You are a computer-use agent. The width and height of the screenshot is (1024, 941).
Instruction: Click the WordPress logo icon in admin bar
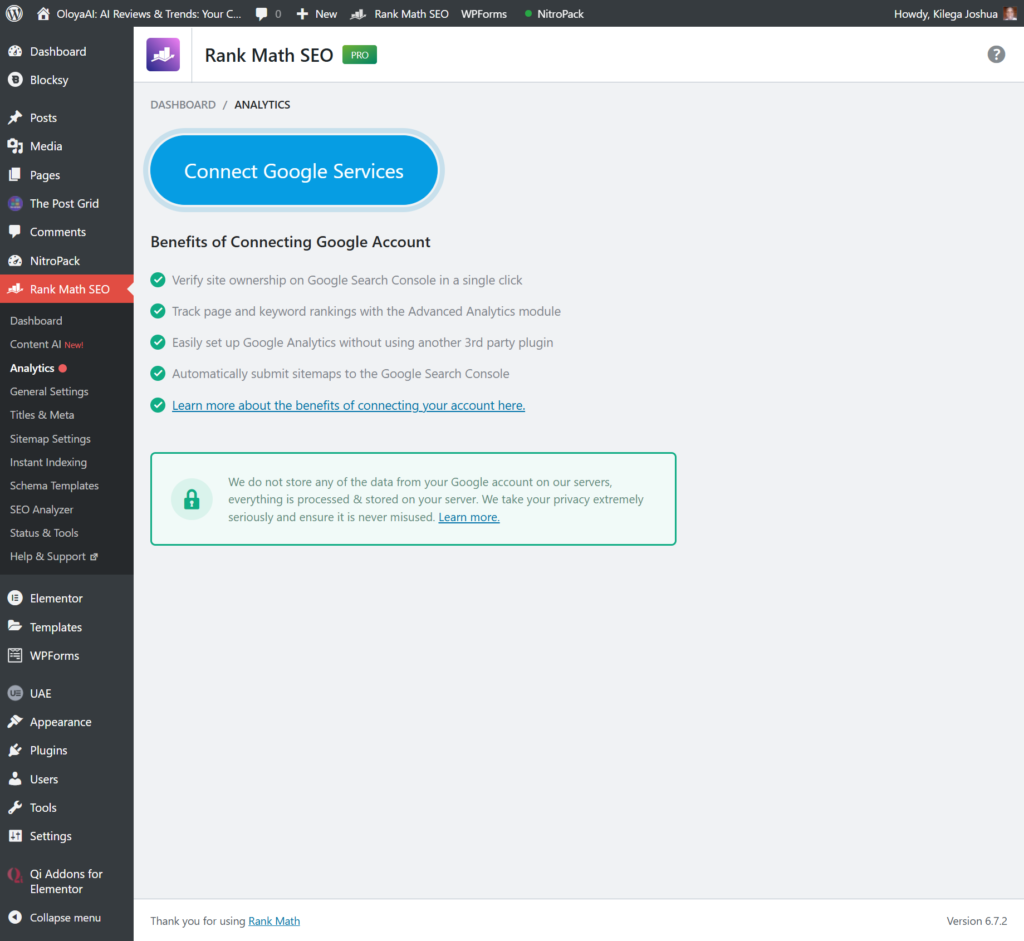coord(14,14)
